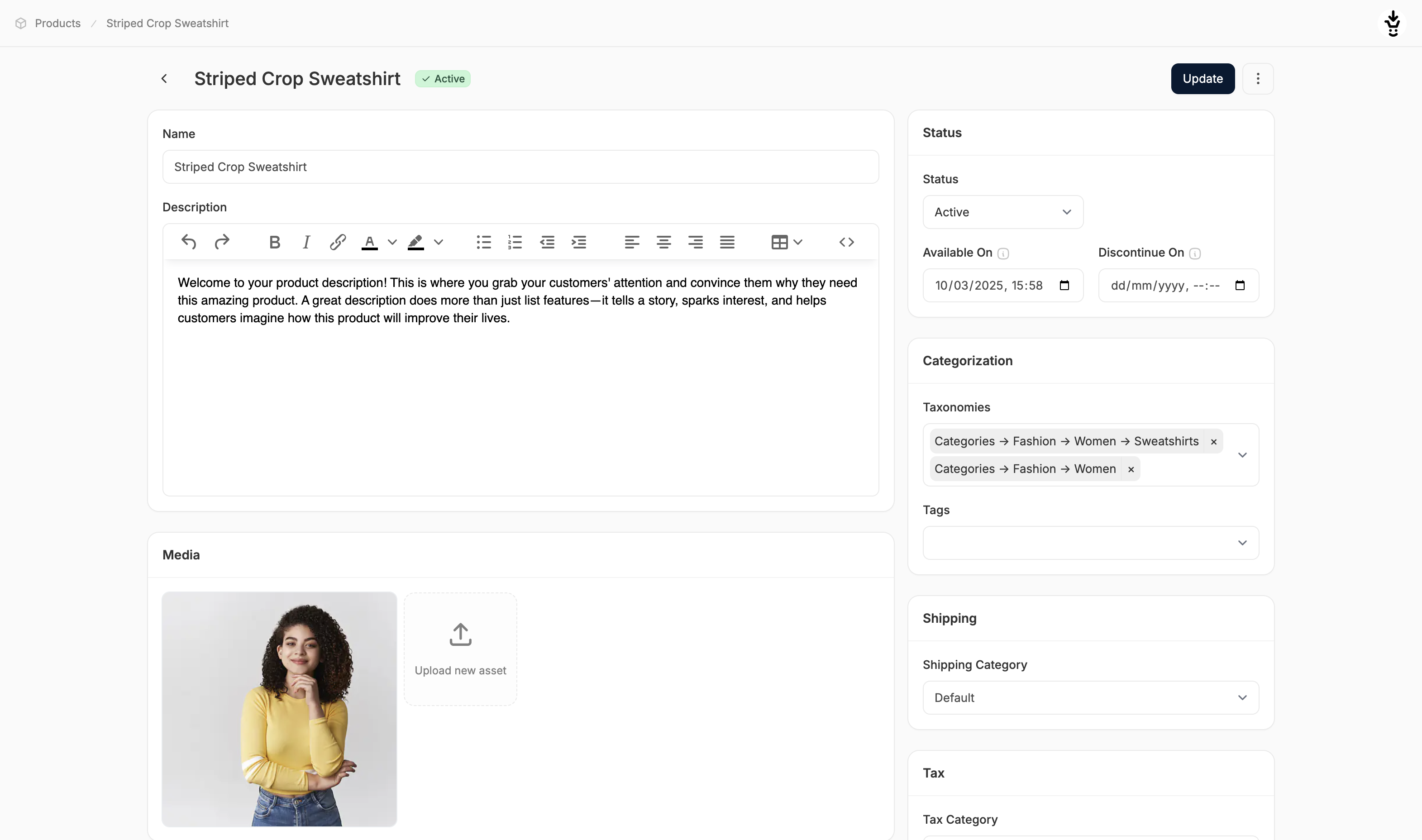Justify the description text
This screenshot has width=1422, height=840.
click(x=727, y=242)
